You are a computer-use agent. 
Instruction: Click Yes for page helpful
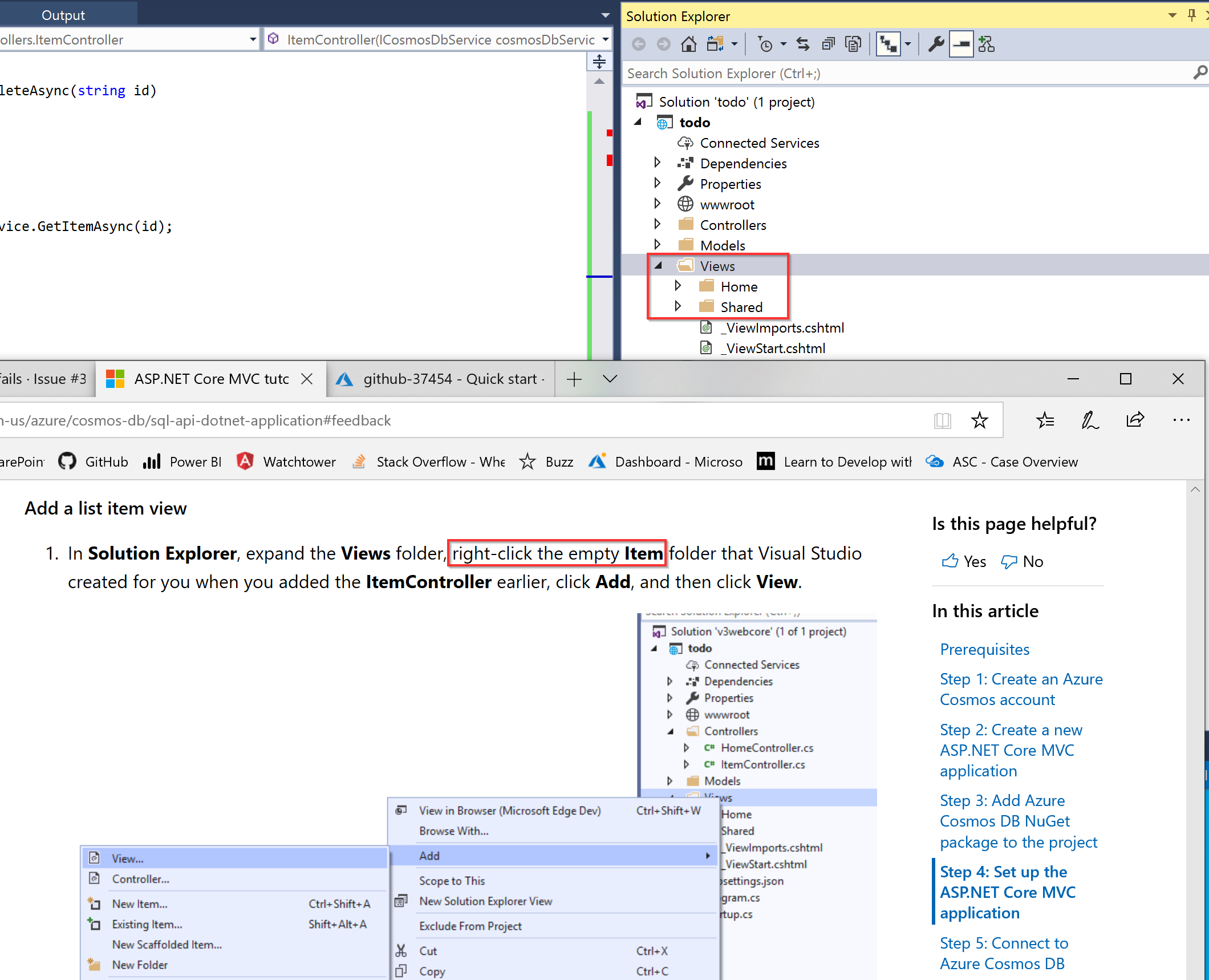(x=964, y=562)
